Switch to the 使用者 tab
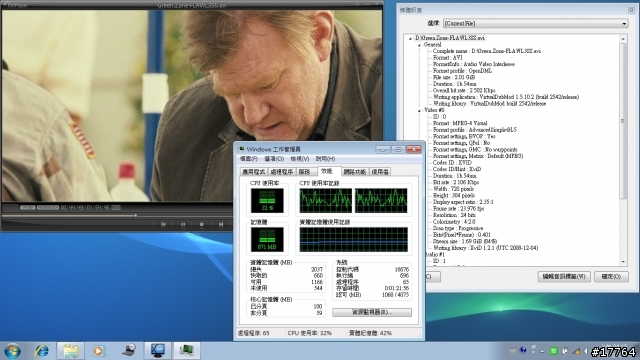640x360 pixels. point(380,172)
